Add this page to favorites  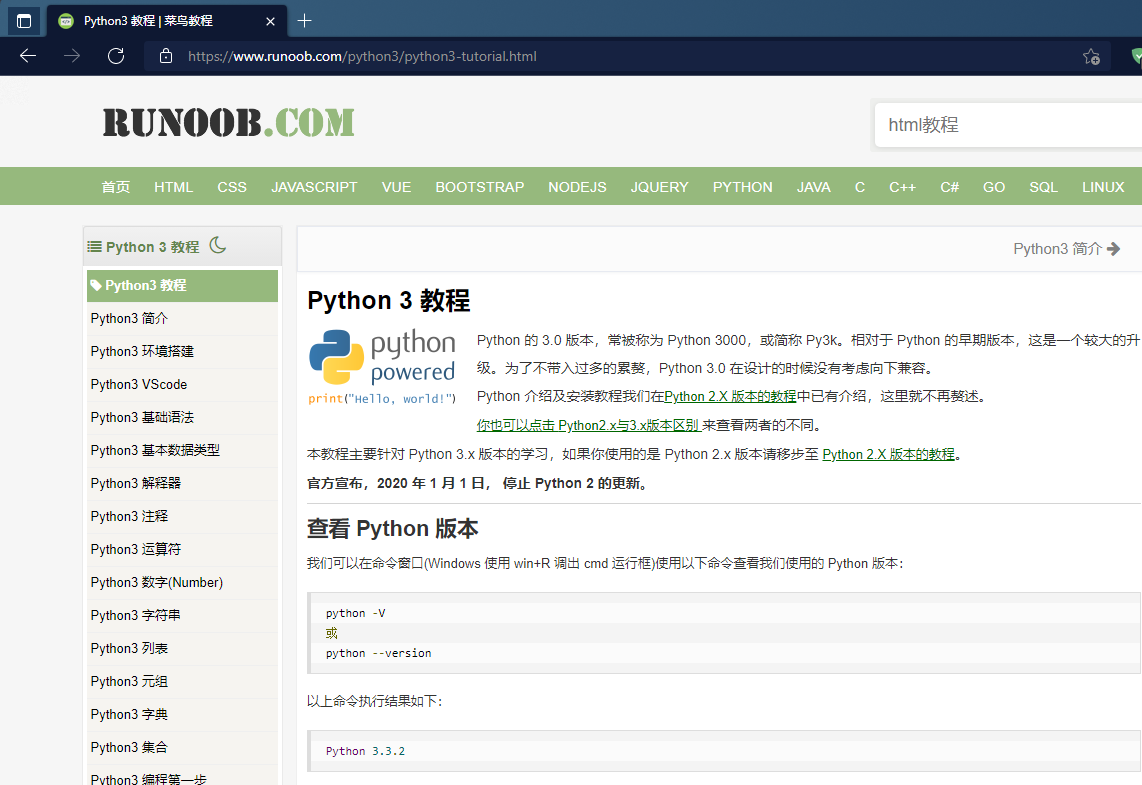tap(1090, 56)
